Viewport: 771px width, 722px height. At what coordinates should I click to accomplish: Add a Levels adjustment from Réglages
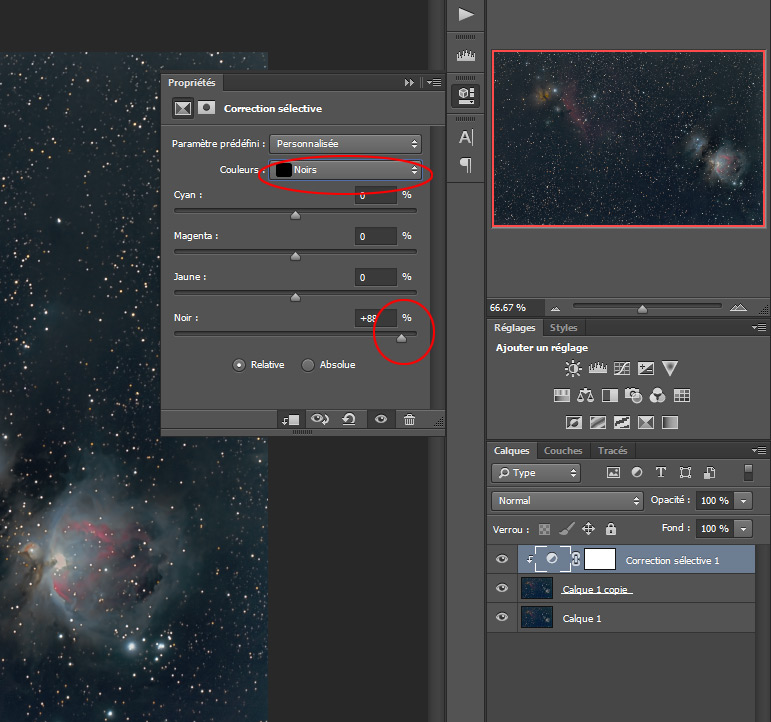pyautogui.click(x=597, y=368)
